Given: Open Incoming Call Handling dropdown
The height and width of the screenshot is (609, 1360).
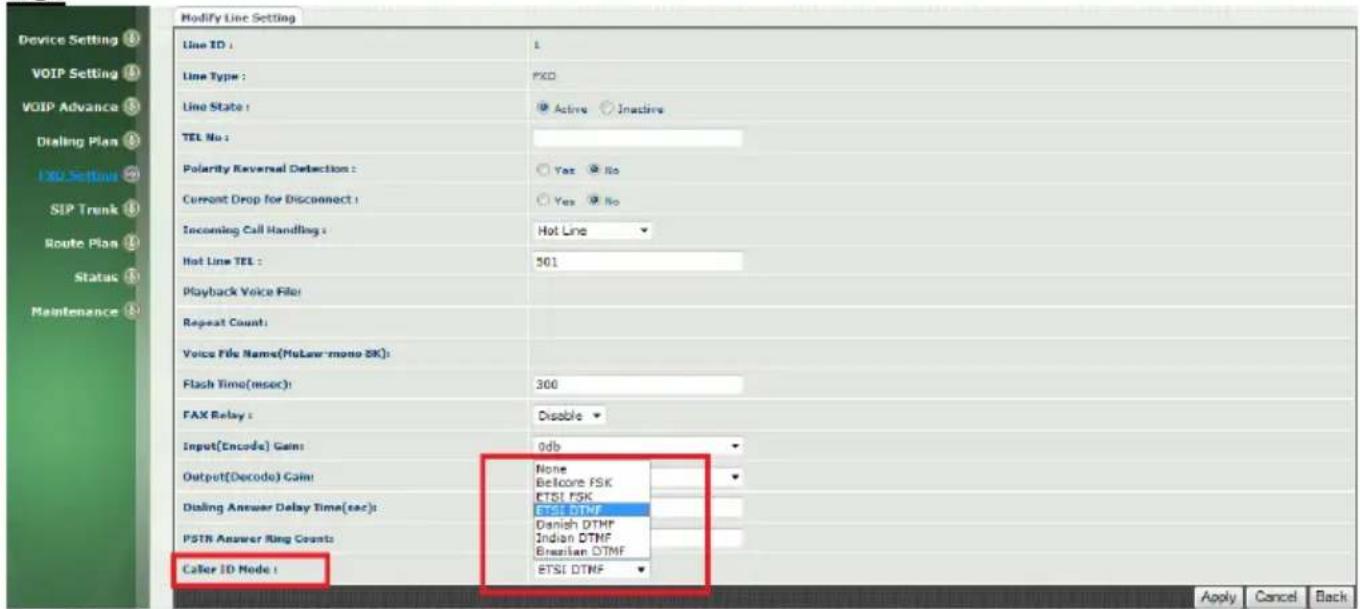Looking at the screenshot, I should click(593, 230).
